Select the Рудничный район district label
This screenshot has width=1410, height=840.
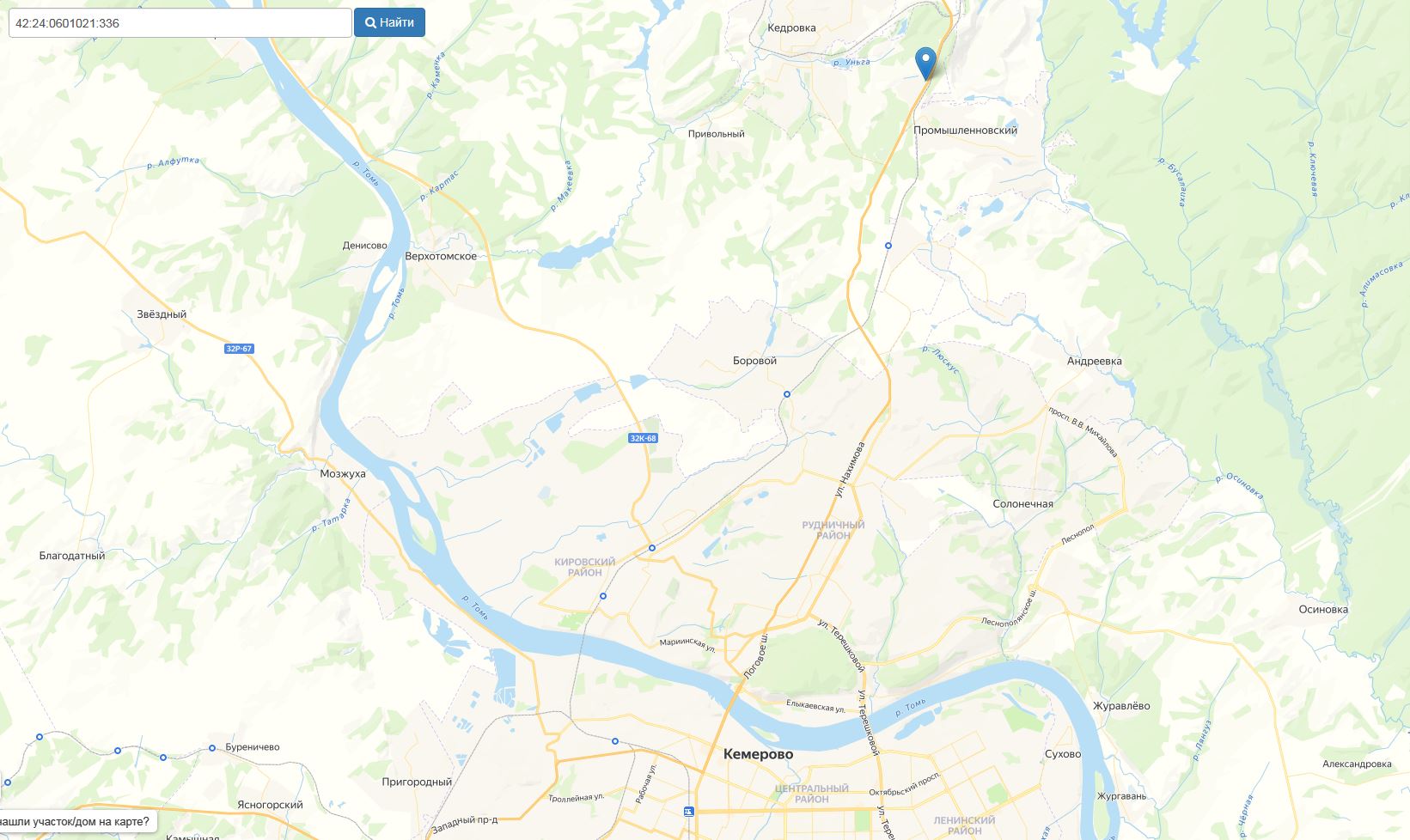tap(833, 530)
